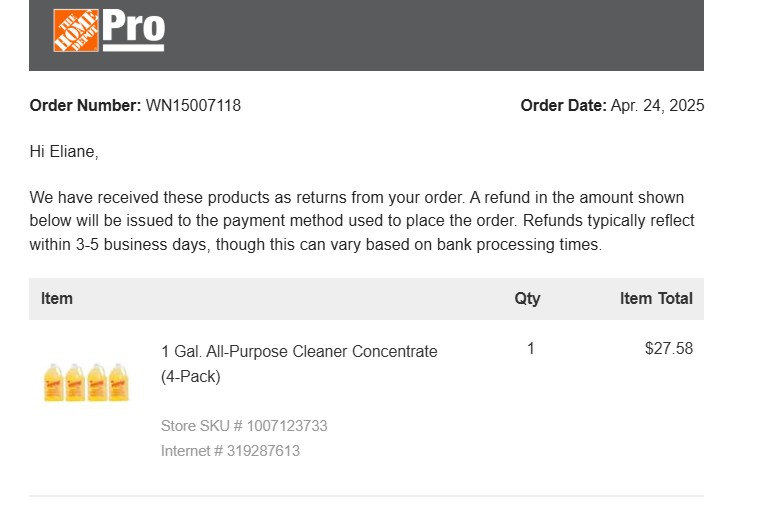Image resolution: width=781 pixels, height=527 pixels.
Task: Click the quantity value 1
Action: pos(531,348)
